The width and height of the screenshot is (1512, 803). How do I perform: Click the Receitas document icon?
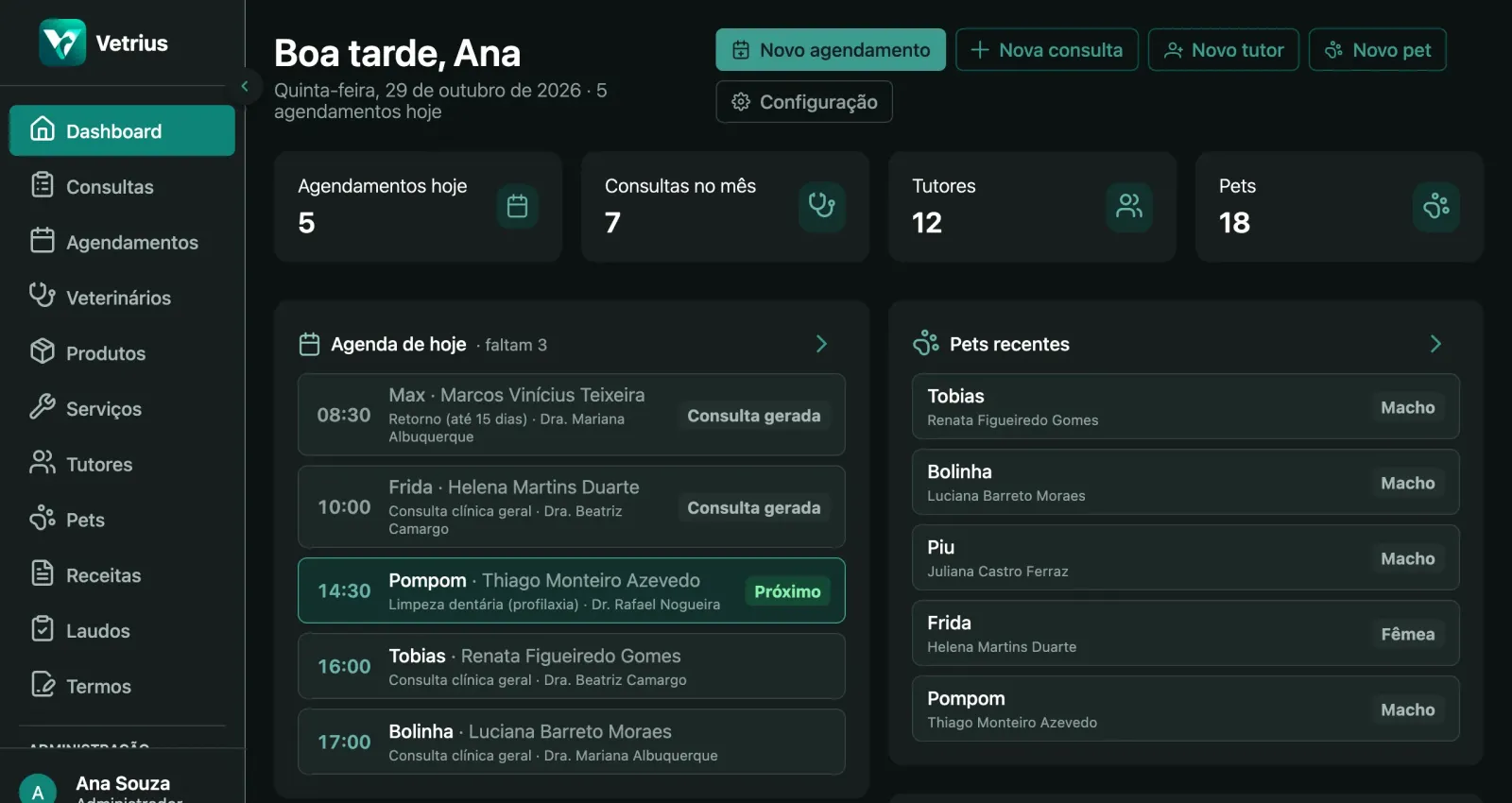click(43, 573)
